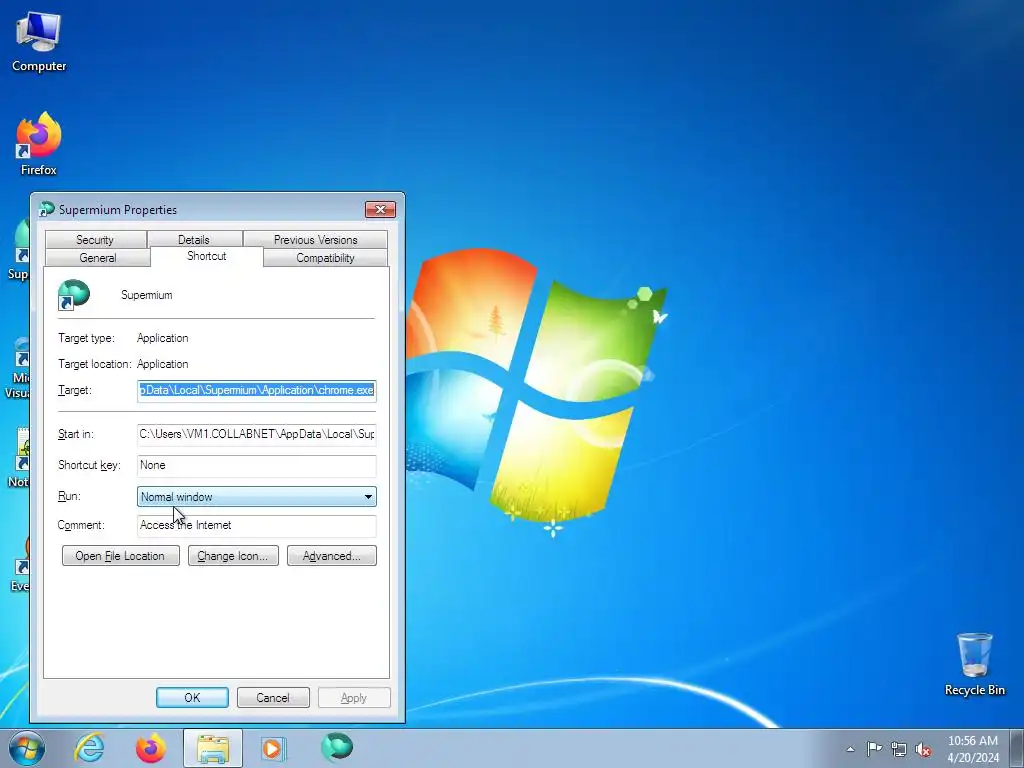Click in the Start in field
The image size is (1024, 768).
257,434
